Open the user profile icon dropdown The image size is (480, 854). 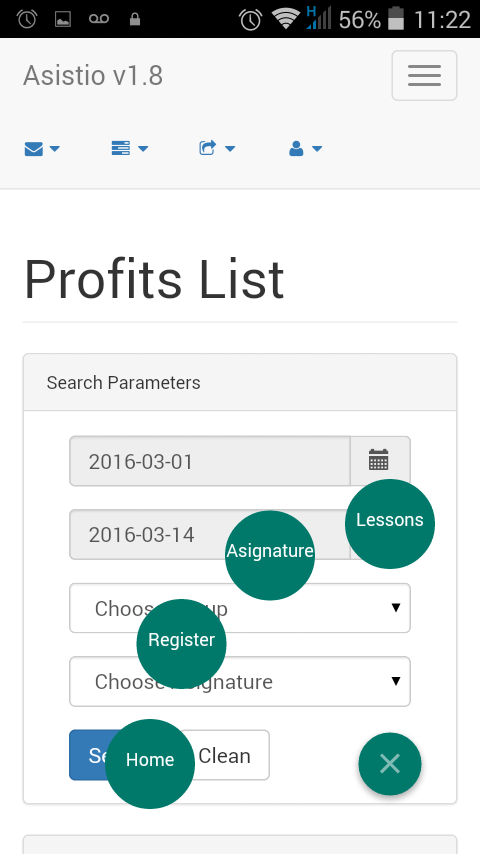(305, 148)
